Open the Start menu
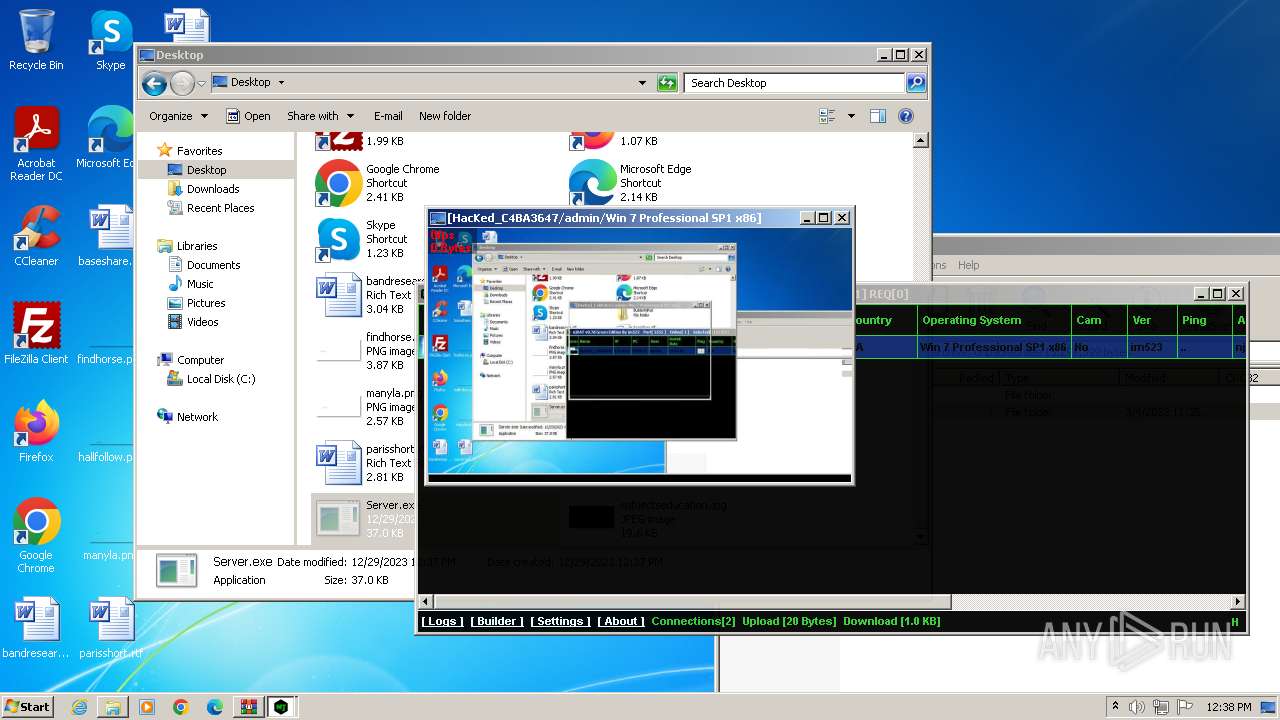The image size is (1280, 720). pos(27,707)
